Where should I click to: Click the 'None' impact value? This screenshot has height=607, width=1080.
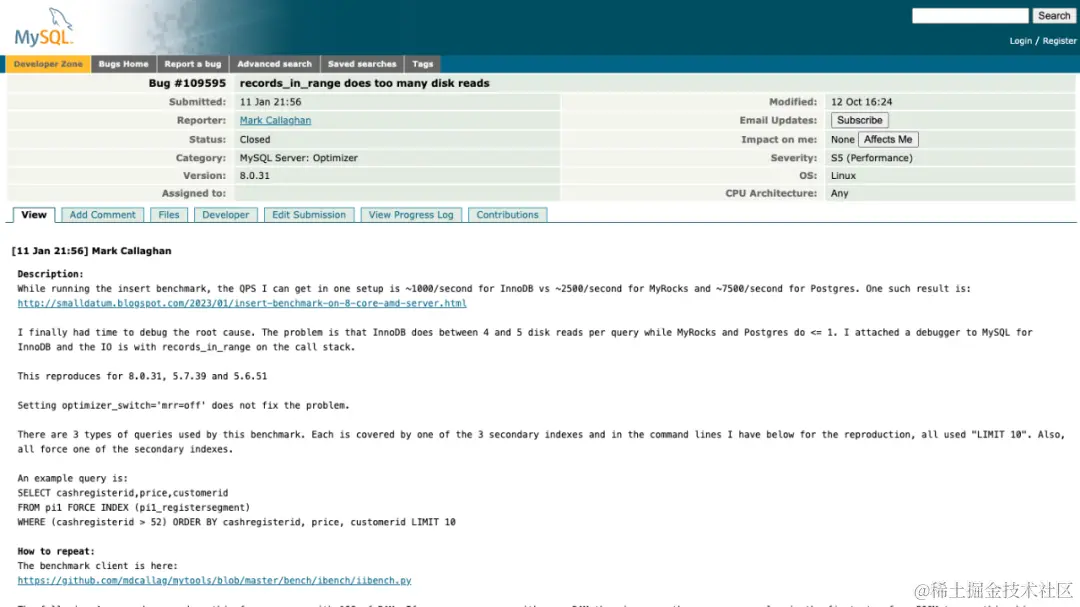[x=842, y=139]
